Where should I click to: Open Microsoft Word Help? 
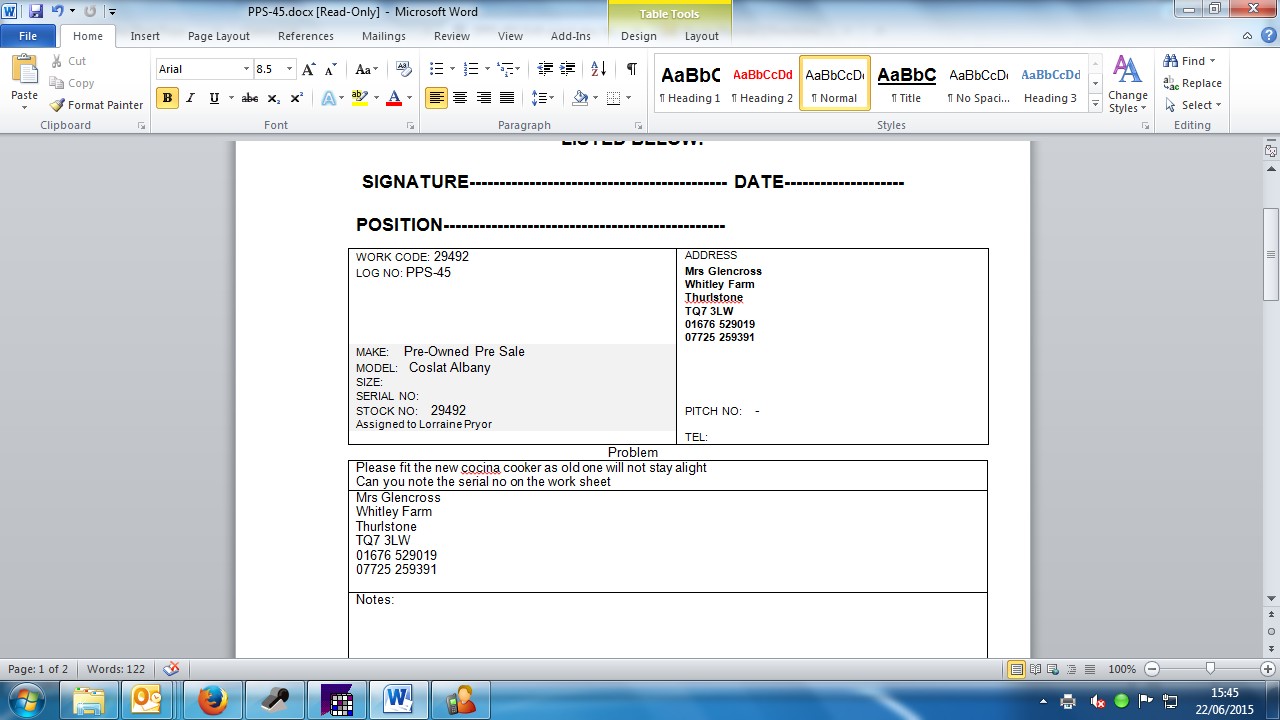pos(1267,36)
